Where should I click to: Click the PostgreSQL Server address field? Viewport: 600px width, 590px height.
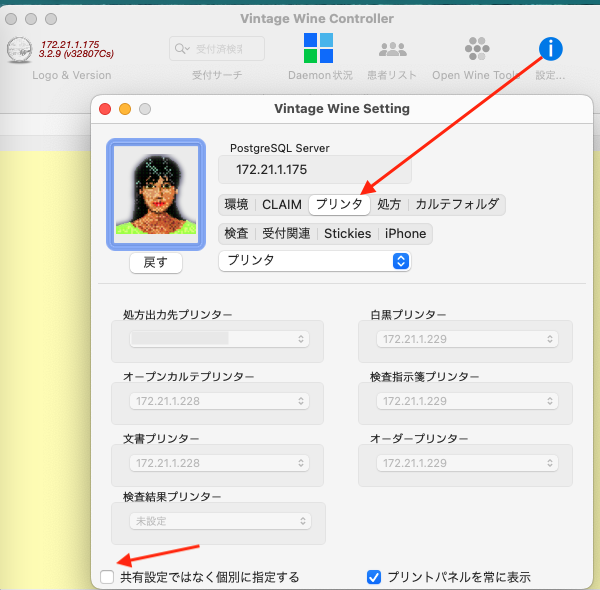[x=314, y=170]
